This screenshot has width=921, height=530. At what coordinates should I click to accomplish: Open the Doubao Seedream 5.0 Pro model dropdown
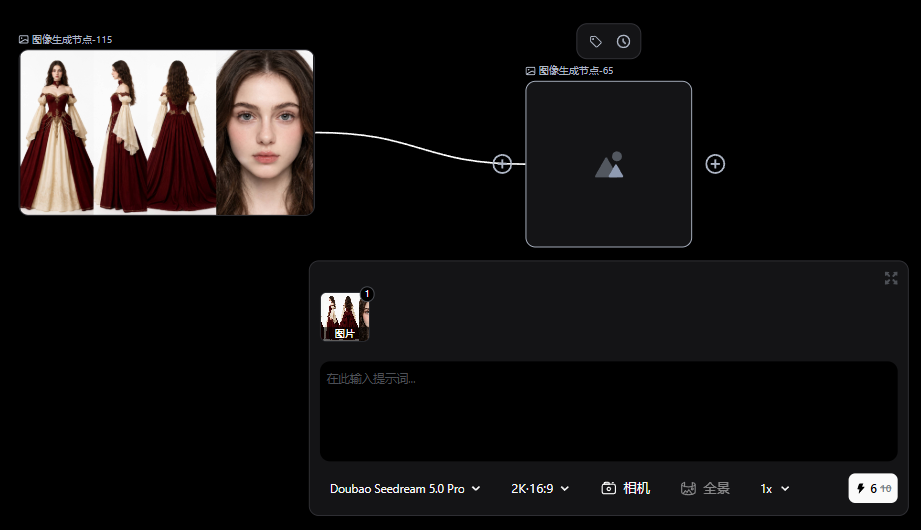coord(405,488)
